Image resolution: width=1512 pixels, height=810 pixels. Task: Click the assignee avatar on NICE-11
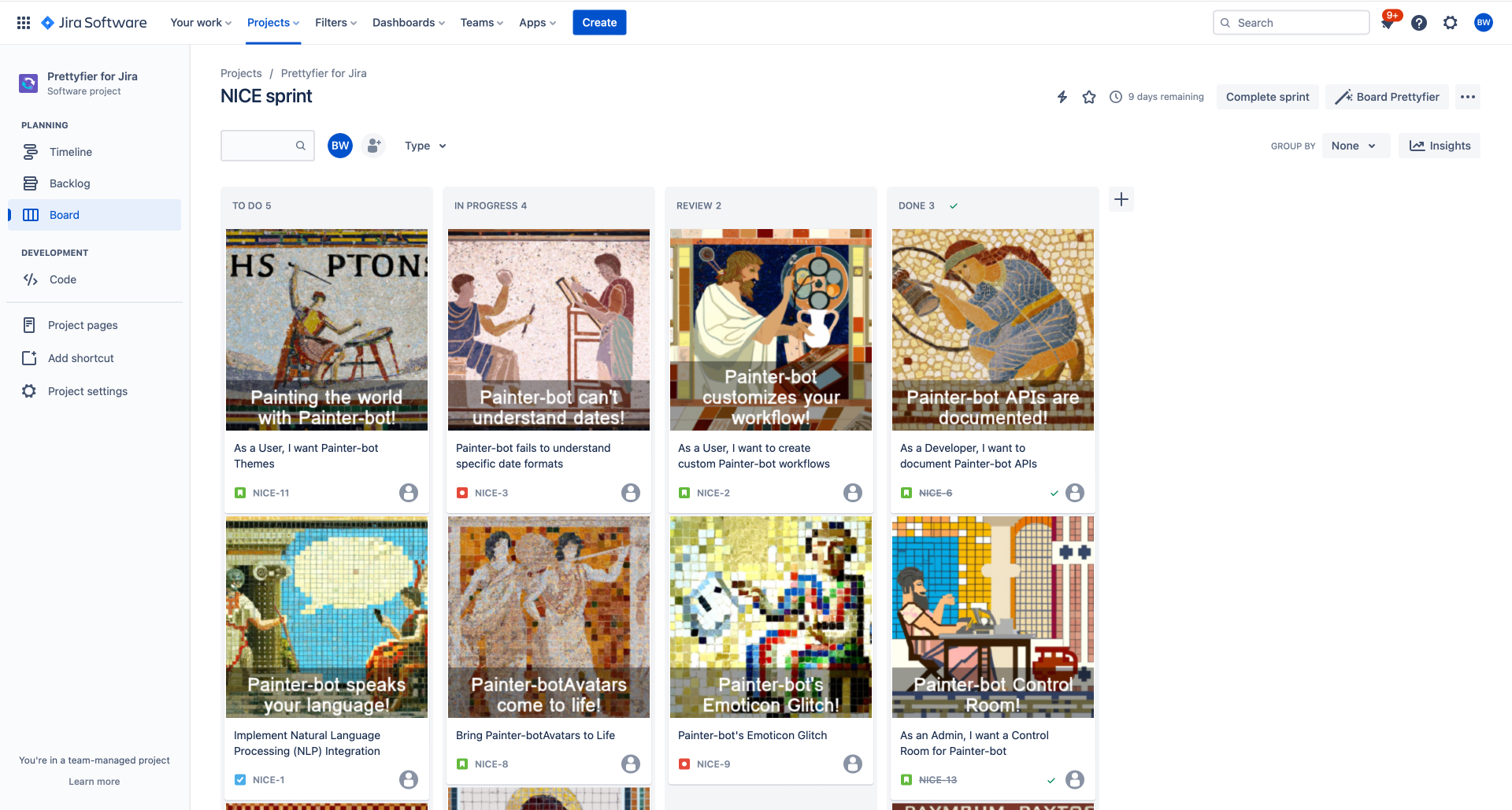[409, 493]
